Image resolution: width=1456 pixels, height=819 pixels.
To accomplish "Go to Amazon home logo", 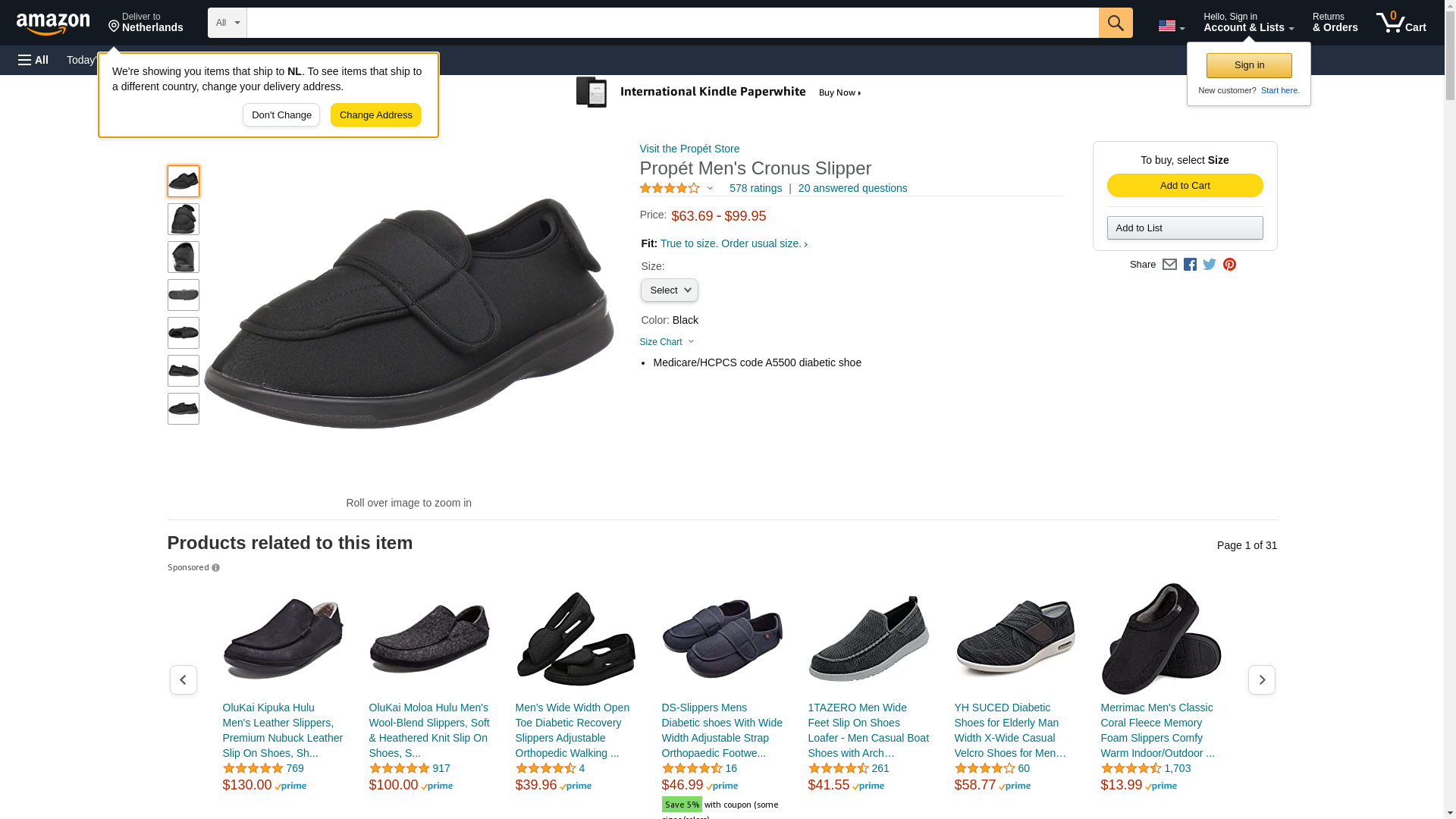I will click(x=53, y=24).
